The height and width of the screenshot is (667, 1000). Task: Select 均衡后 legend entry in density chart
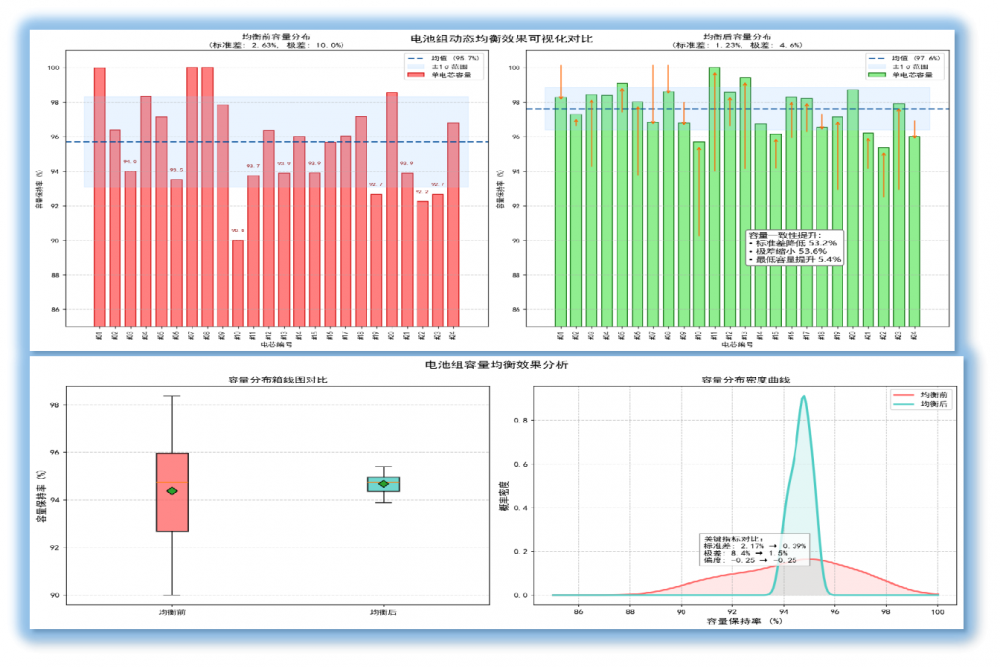[x=922, y=404]
